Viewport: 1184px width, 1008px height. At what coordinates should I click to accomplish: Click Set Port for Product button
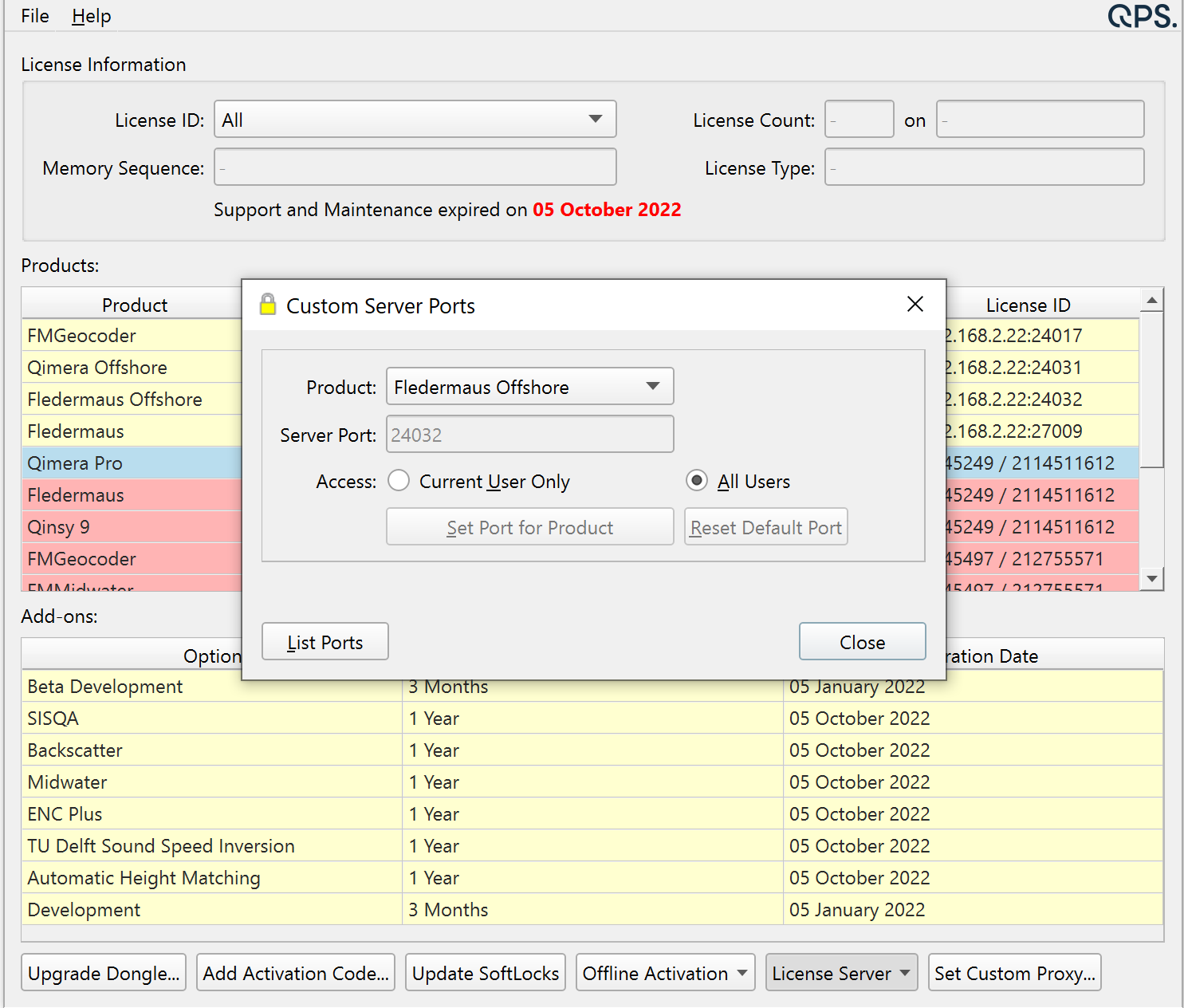coord(529,527)
